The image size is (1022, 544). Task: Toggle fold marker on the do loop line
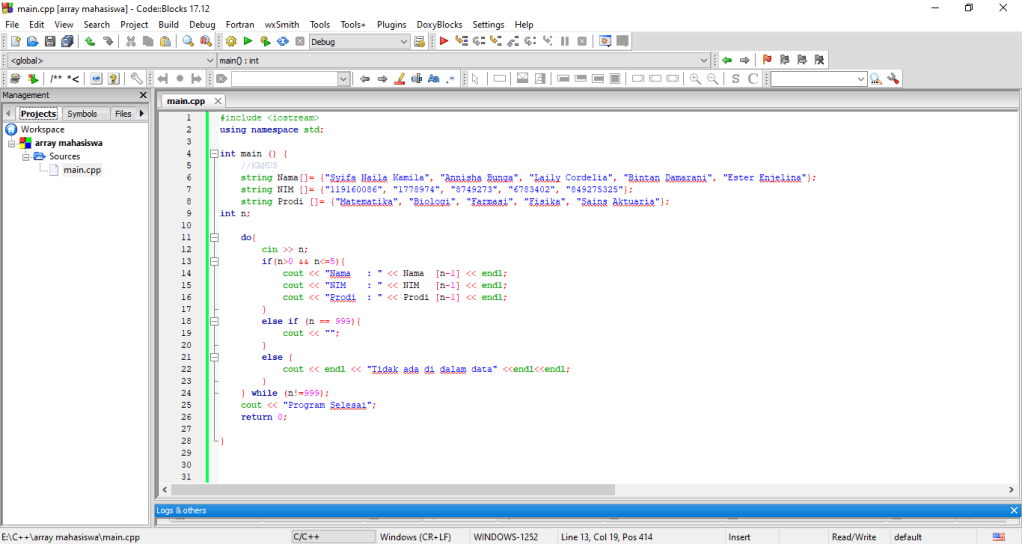pyautogui.click(x=214, y=237)
